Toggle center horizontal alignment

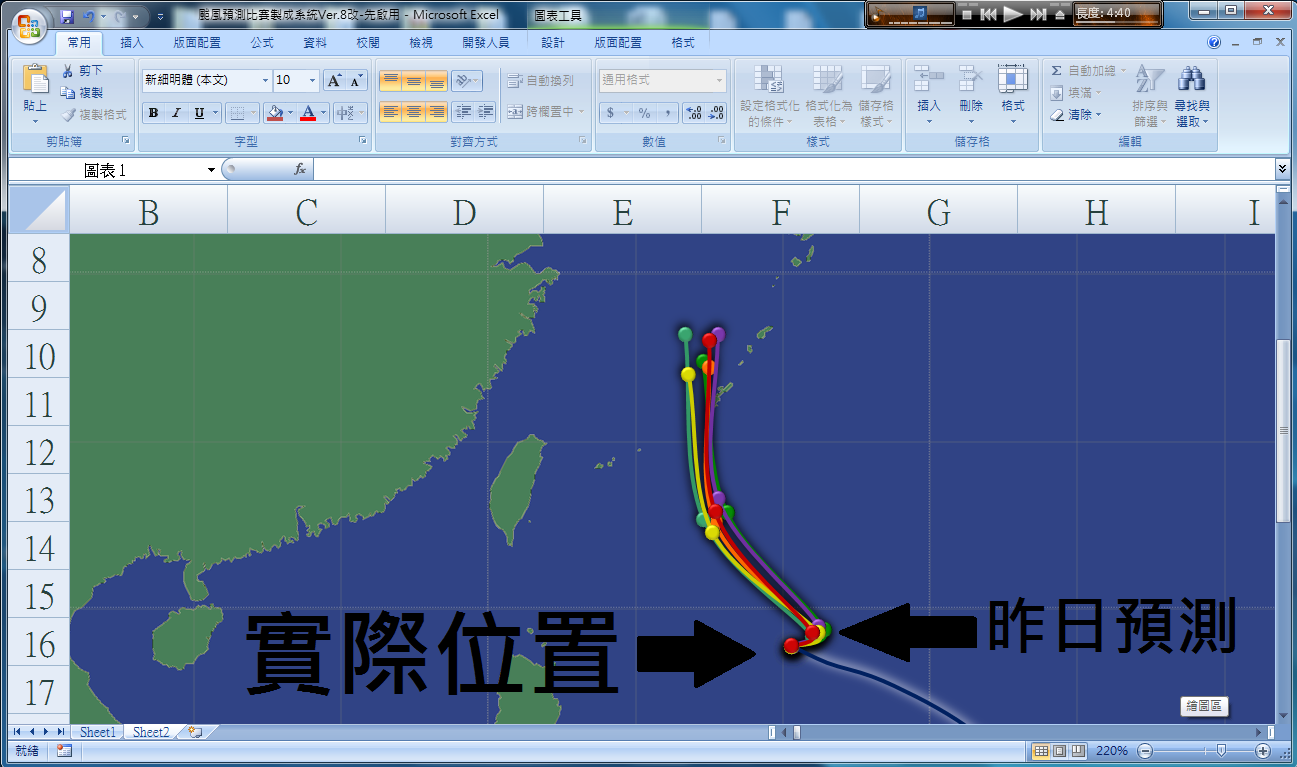tap(413, 112)
